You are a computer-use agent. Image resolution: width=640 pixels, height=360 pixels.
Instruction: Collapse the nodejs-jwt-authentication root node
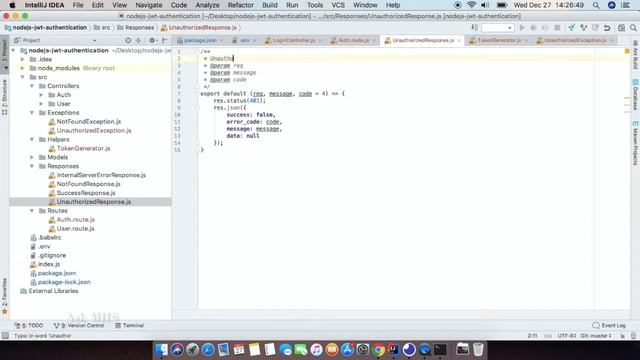tap(14, 51)
